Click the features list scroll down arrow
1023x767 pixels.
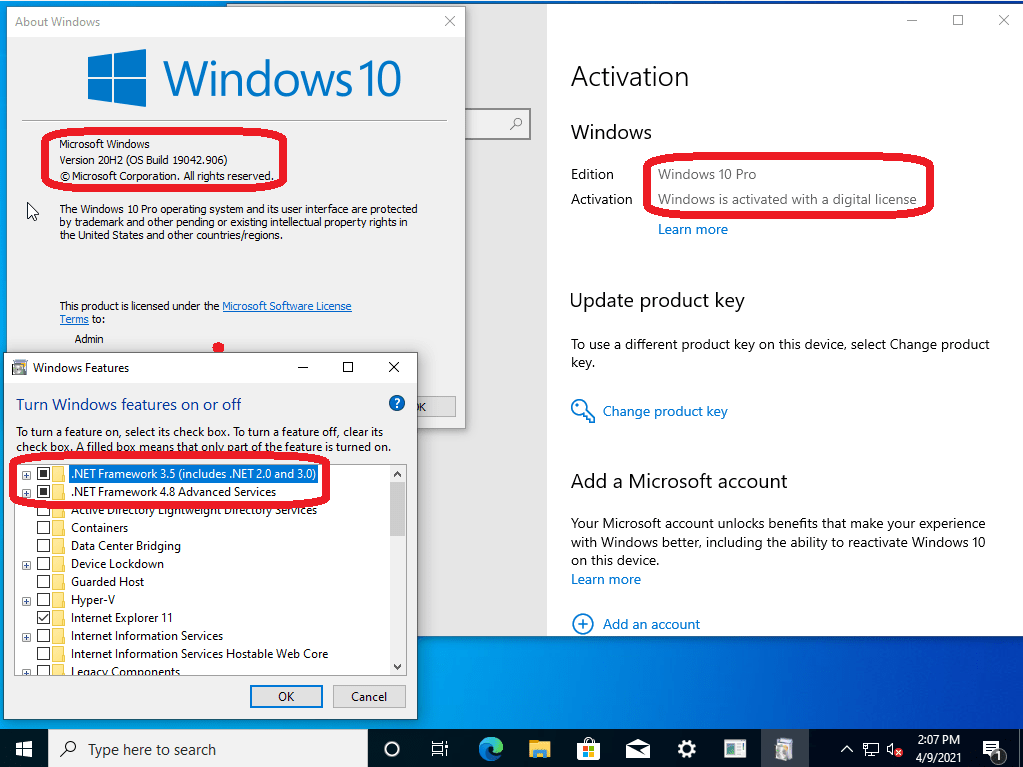[397, 667]
